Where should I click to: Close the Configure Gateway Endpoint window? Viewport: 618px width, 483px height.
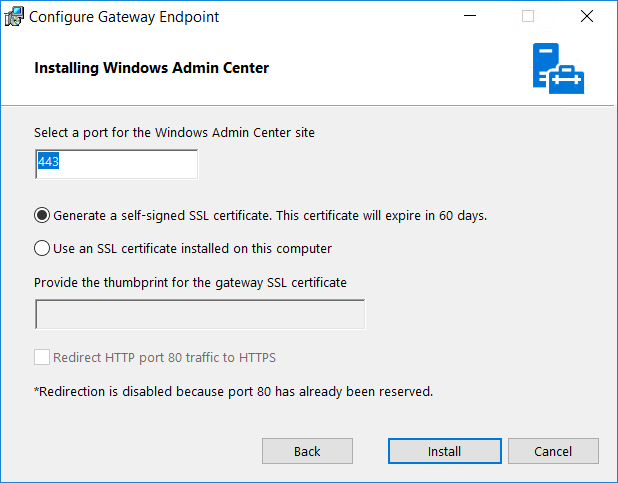coord(587,16)
